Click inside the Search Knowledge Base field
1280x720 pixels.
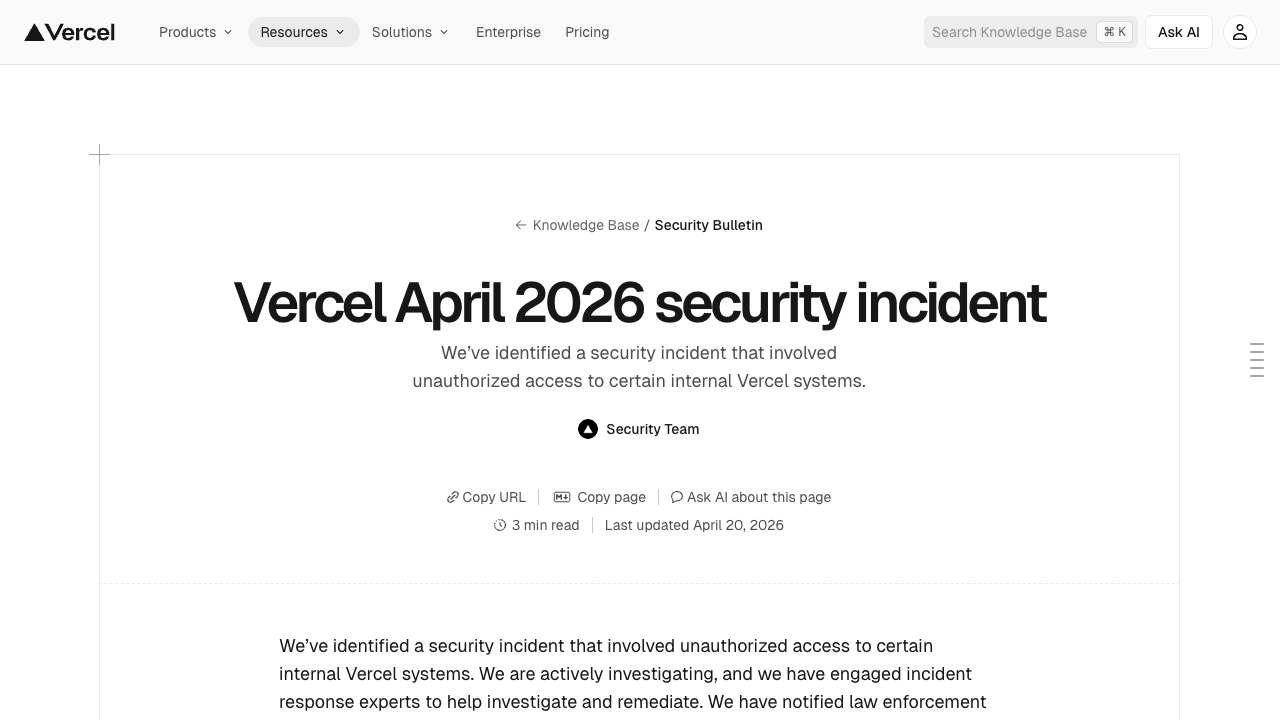tap(1010, 31)
